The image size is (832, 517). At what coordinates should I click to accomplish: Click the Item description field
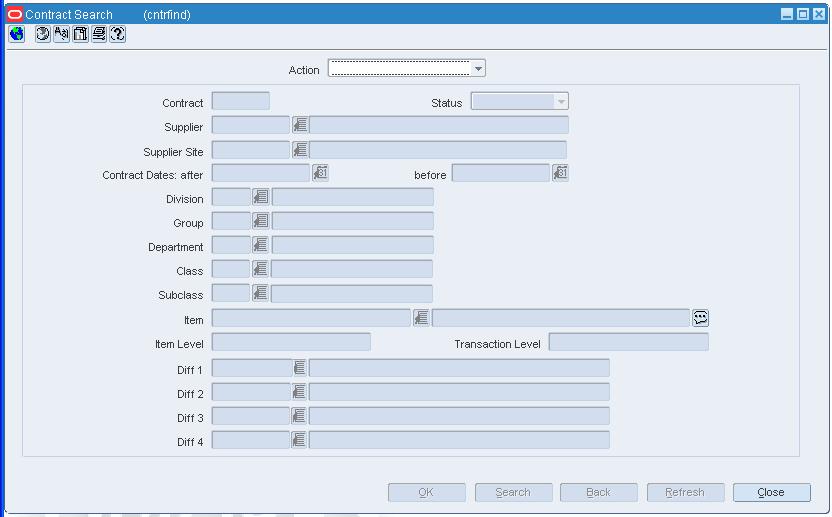pyautogui.click(x=560, y=318)
